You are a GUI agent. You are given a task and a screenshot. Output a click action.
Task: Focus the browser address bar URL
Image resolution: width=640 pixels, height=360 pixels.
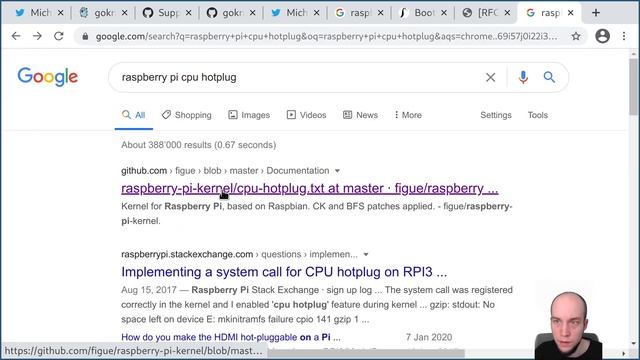[326, 36]
